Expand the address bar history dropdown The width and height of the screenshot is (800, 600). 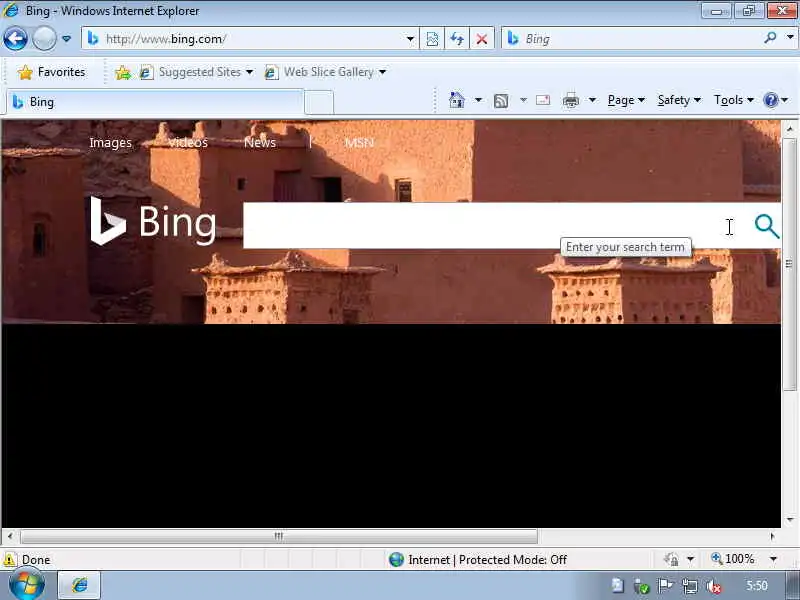(x=410, y=39)
